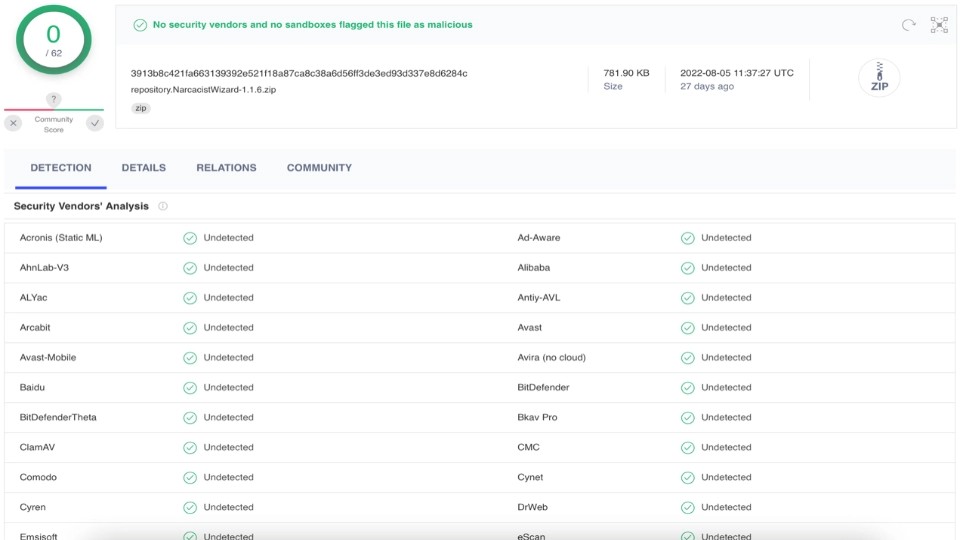Click Undetected check icon for Avast-Mobile
The height and width of the screenshot is (540, 960).
tap(190, 358)
